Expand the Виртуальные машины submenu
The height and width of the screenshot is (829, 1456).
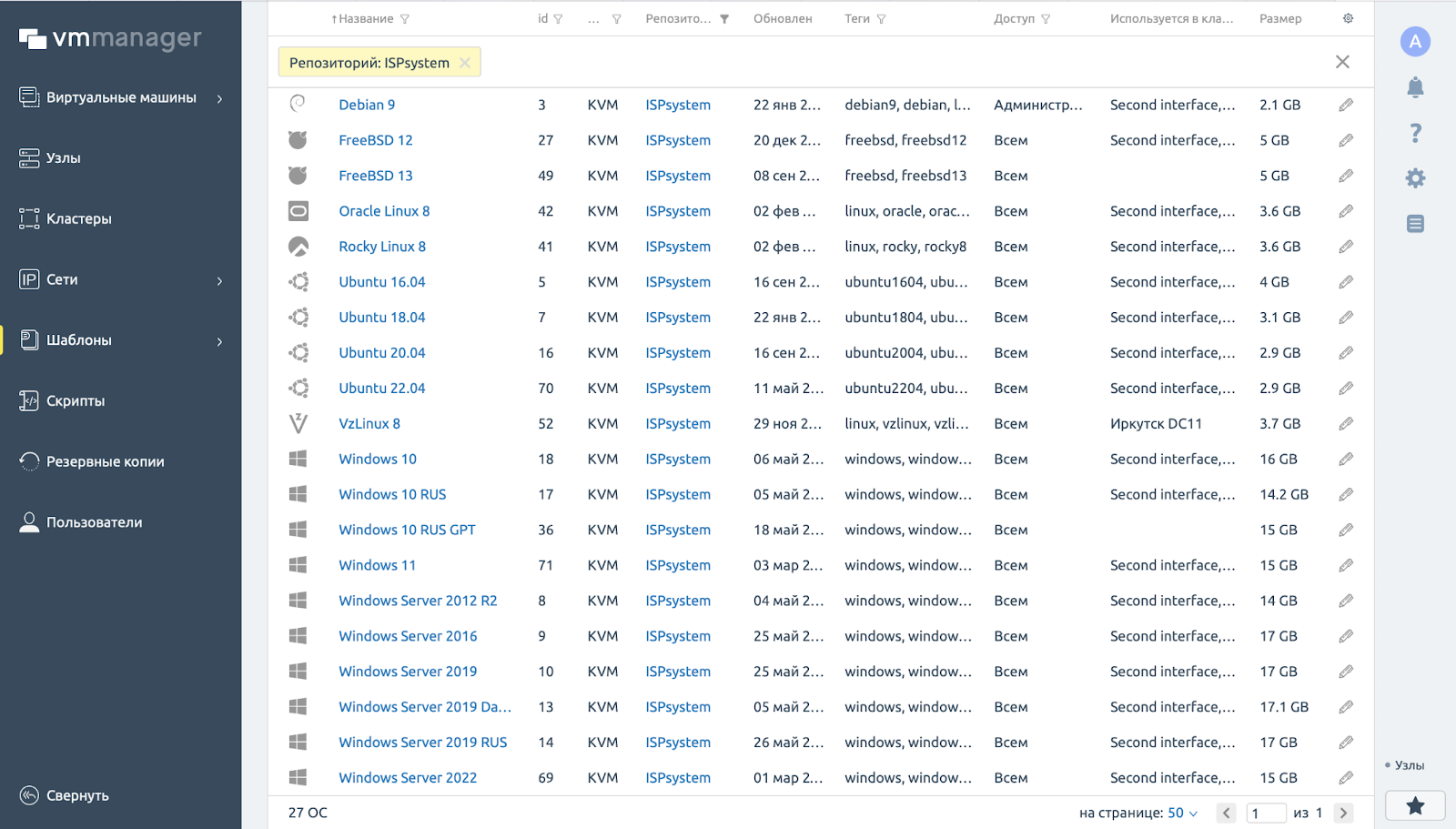[219, 98]
